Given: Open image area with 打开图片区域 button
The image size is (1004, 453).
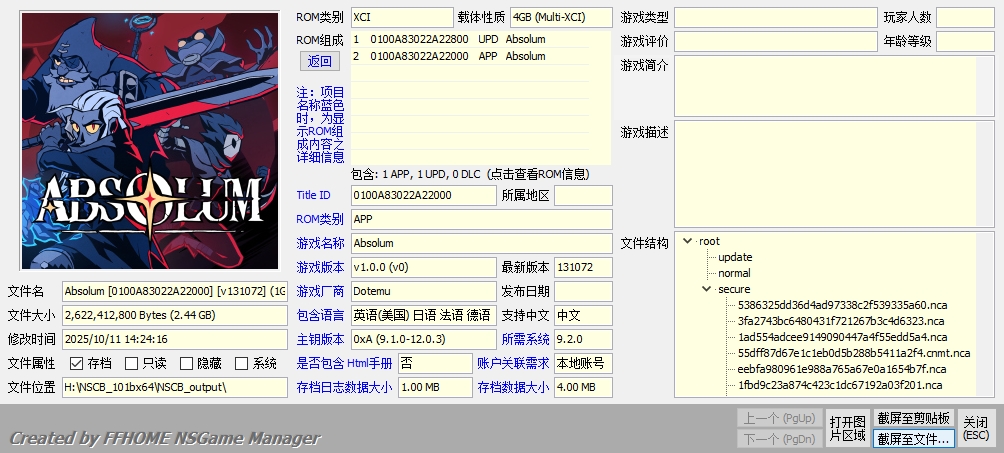Looking at the screenshot, I should click(846, 427).
